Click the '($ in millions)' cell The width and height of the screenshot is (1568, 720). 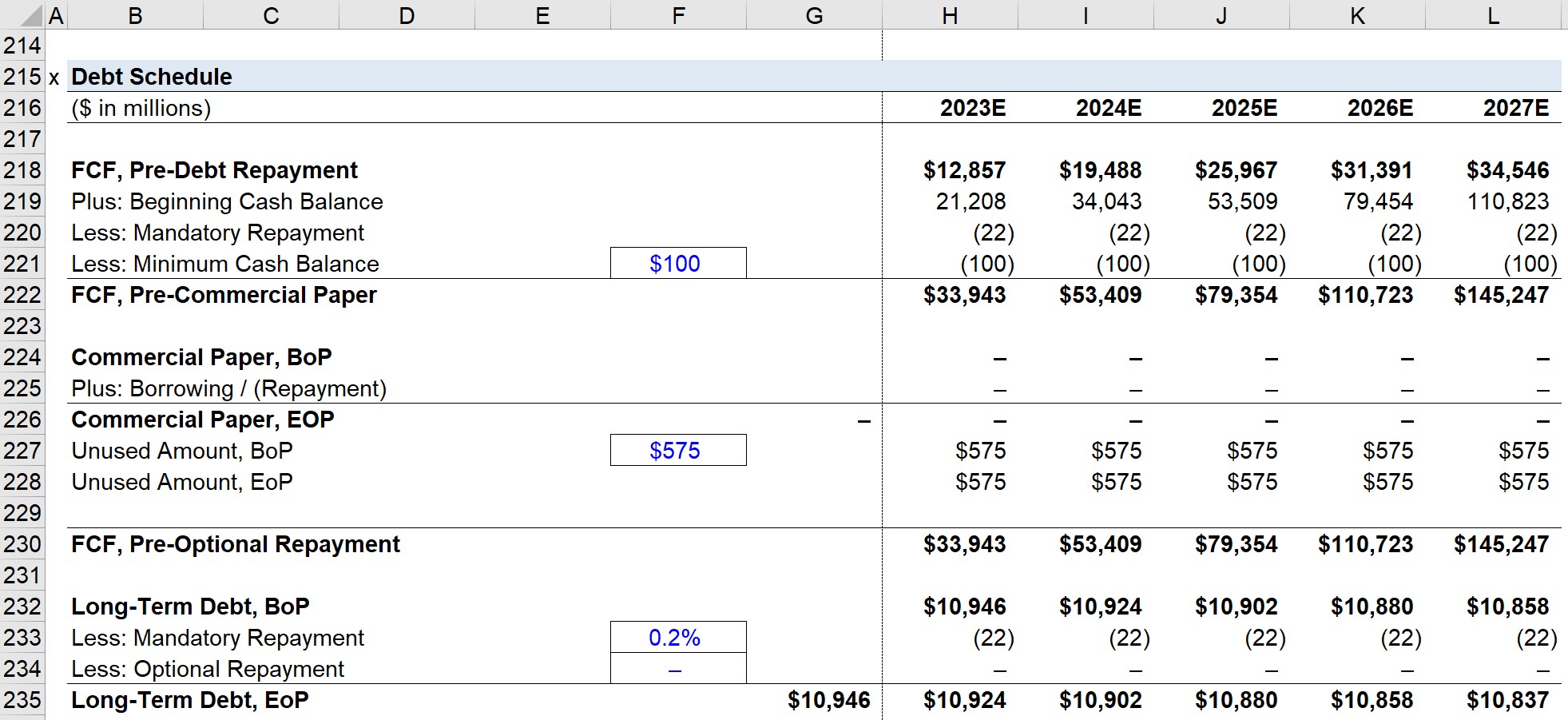click(141, 108)
